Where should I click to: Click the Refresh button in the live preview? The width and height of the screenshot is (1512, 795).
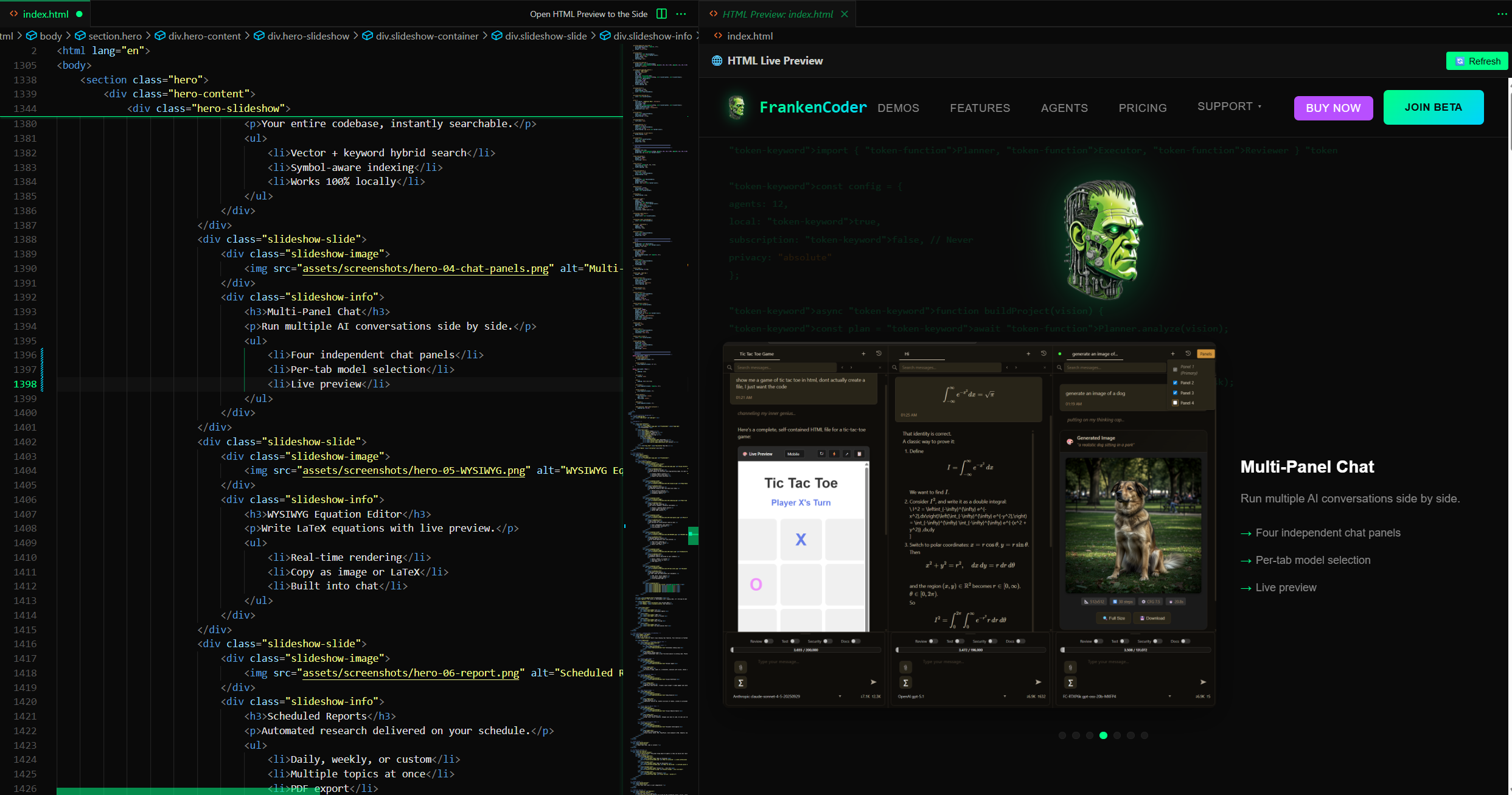click(x=1477, y=61)
